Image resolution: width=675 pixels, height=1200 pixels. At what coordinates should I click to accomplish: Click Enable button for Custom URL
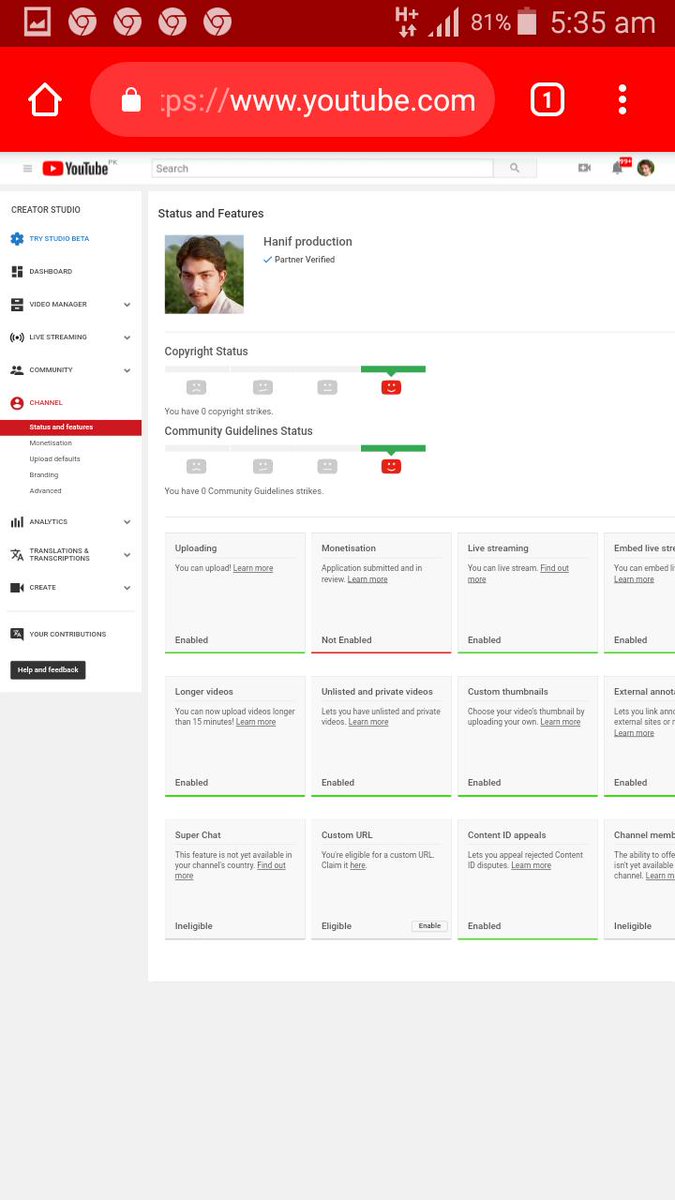430,926
